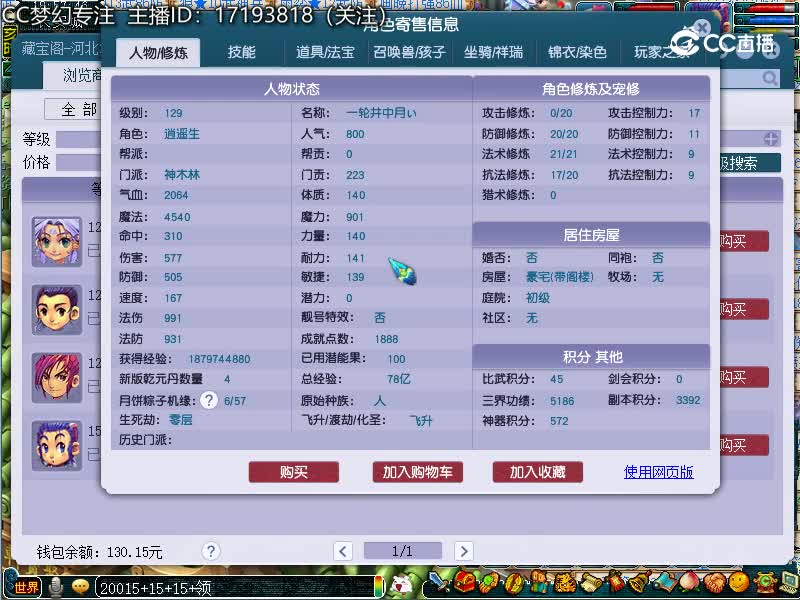The height and width of the screenshot is (600, 800).
Task: Click the 成就点数 value 1888
Action: pos(386,339)
